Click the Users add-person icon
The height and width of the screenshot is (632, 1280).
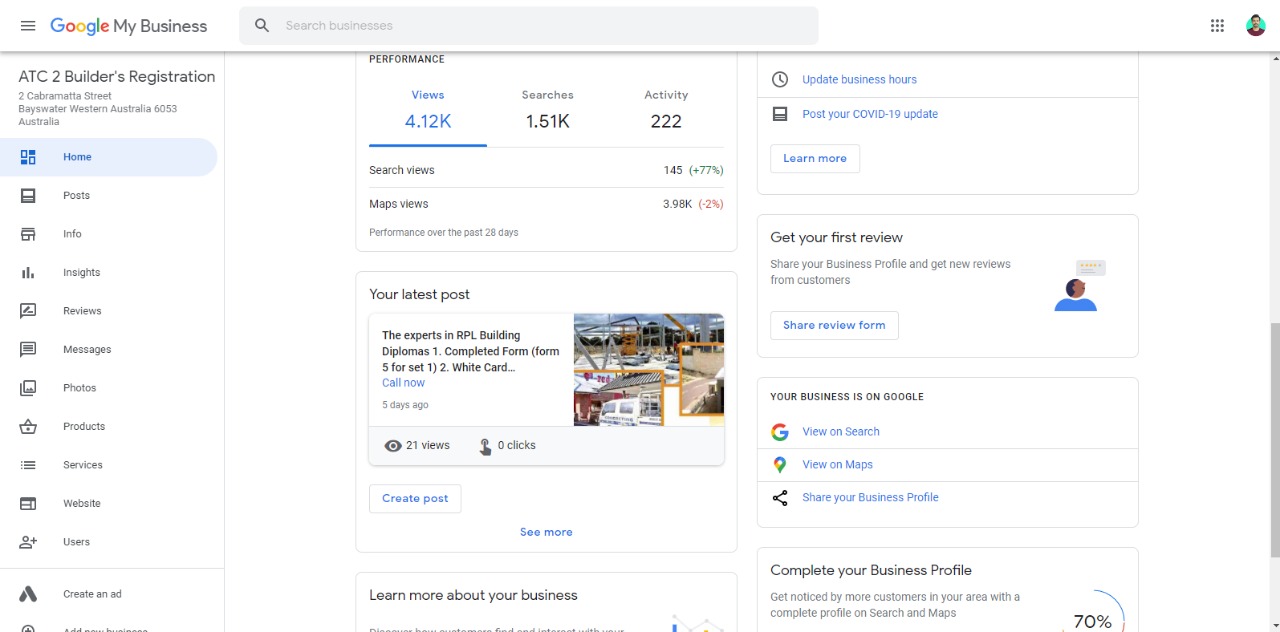click(x=28, y=542)
